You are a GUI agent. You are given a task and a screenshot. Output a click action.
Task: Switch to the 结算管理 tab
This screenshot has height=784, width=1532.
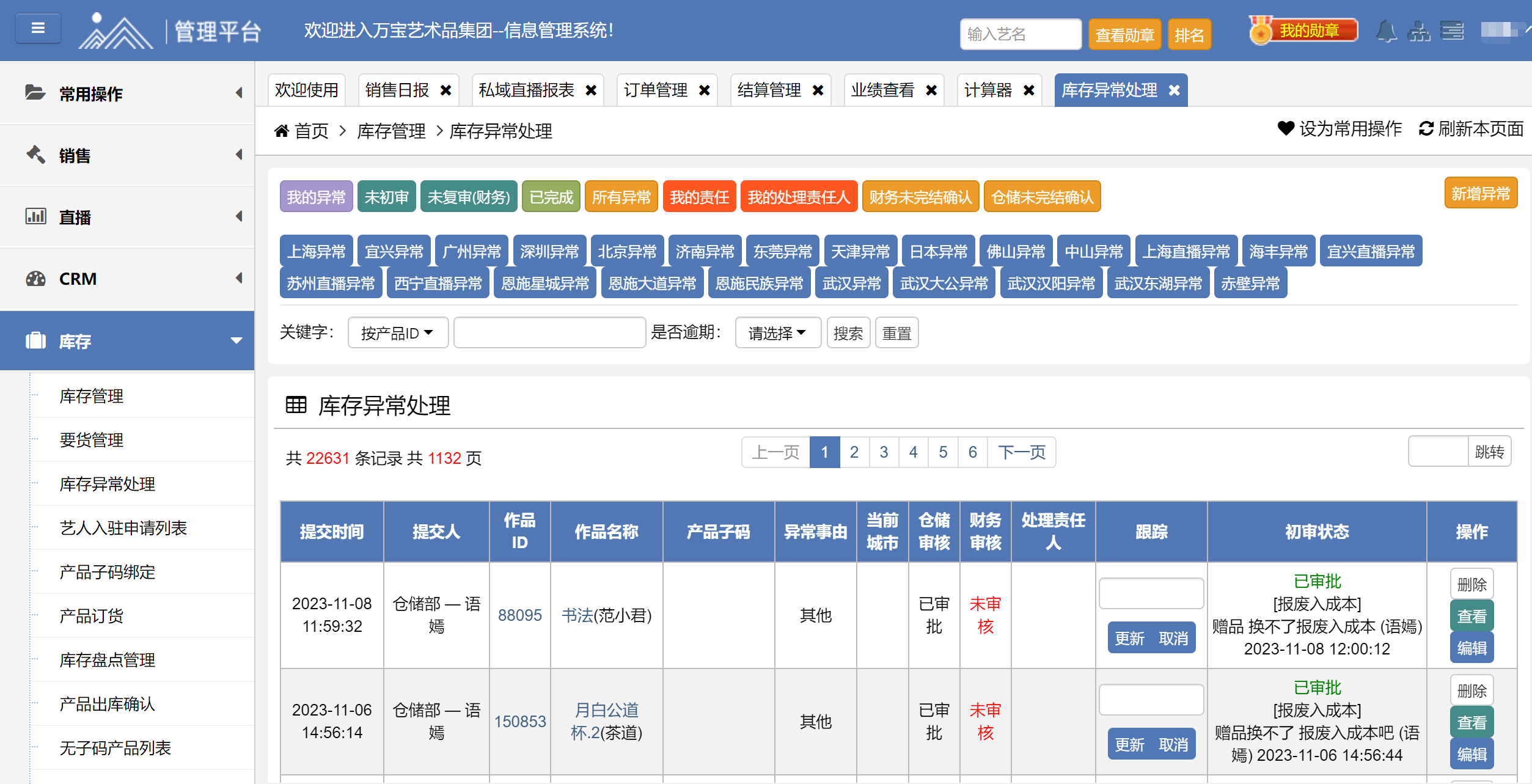coord(769,90)
